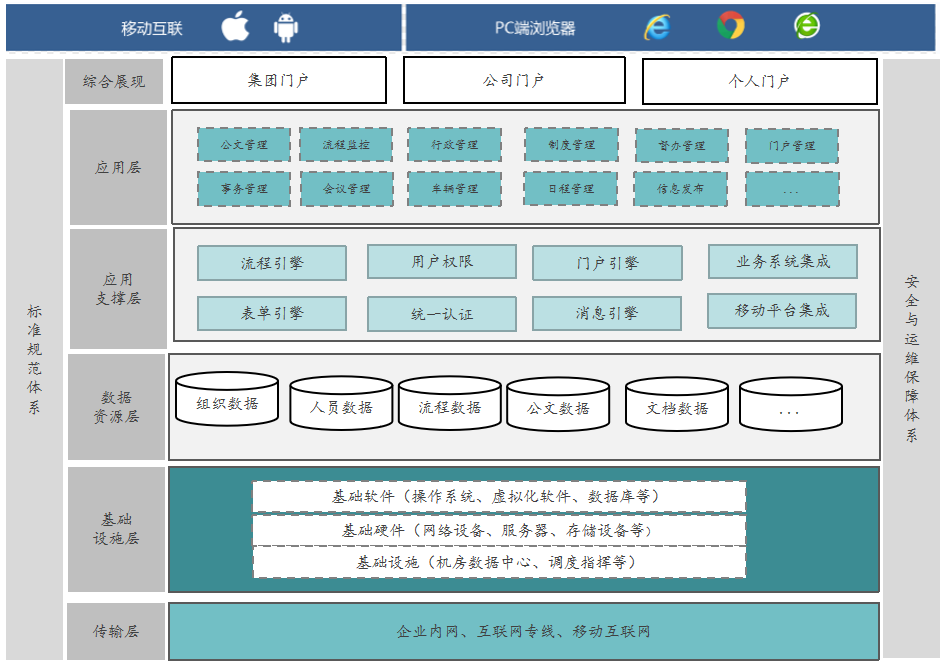Click the green 360 browser icon
The width and height of the screenshot is (951, 667).
pyautogui.click(x=806, y=26)
